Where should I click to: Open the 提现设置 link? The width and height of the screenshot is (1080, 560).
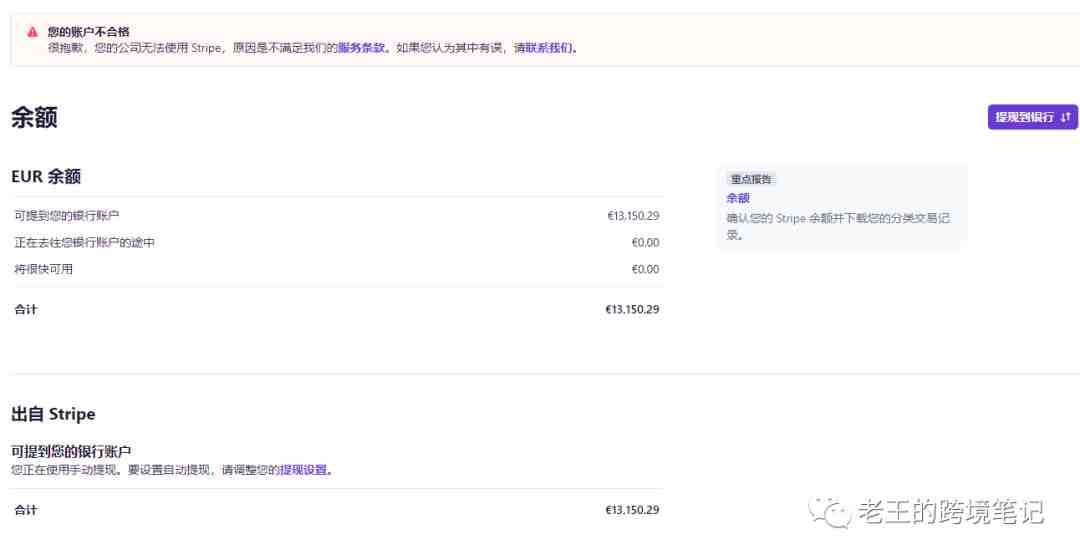pos(303,470)
